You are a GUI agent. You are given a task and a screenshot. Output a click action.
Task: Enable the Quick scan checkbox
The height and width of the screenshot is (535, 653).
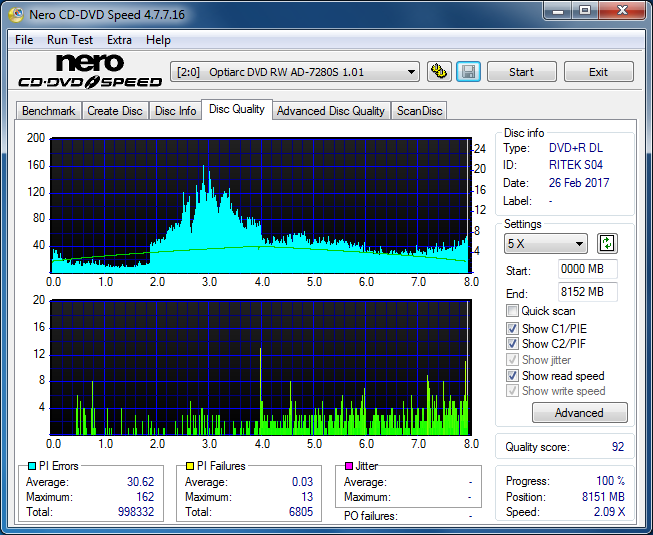(512, 311)
